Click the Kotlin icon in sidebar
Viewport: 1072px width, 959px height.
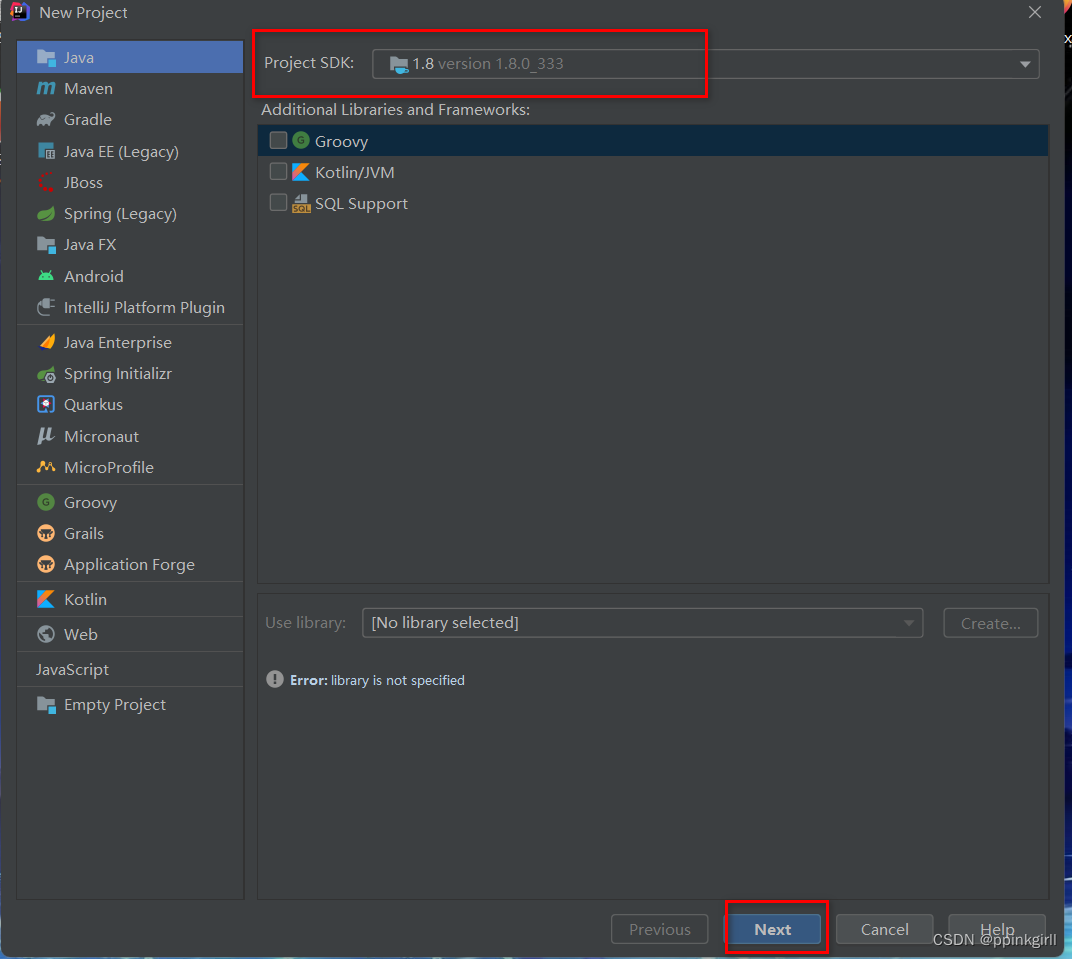[46, 599]
